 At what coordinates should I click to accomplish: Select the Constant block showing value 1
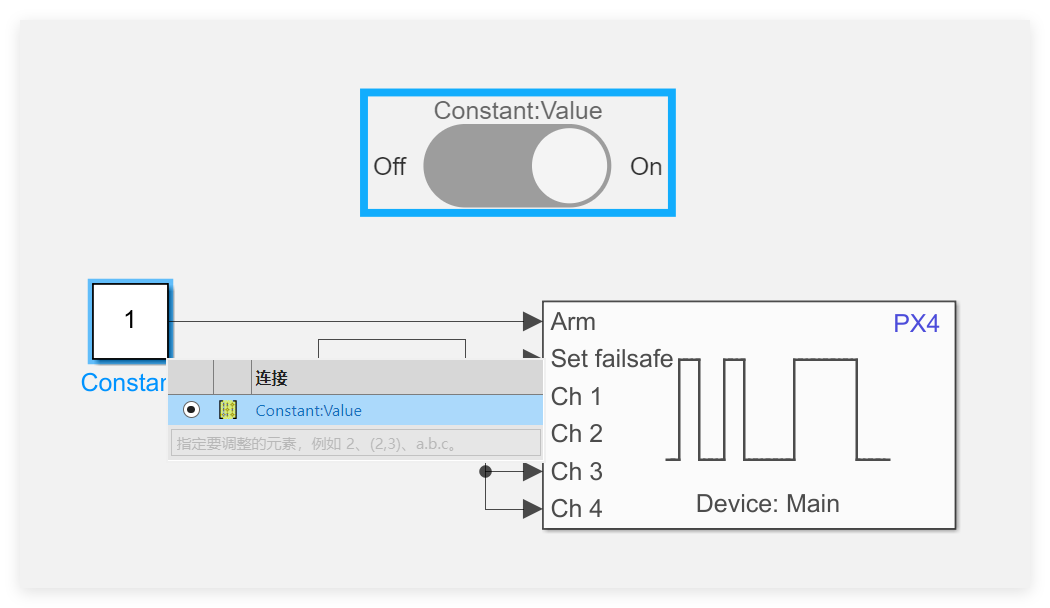[x=130, y=321]
